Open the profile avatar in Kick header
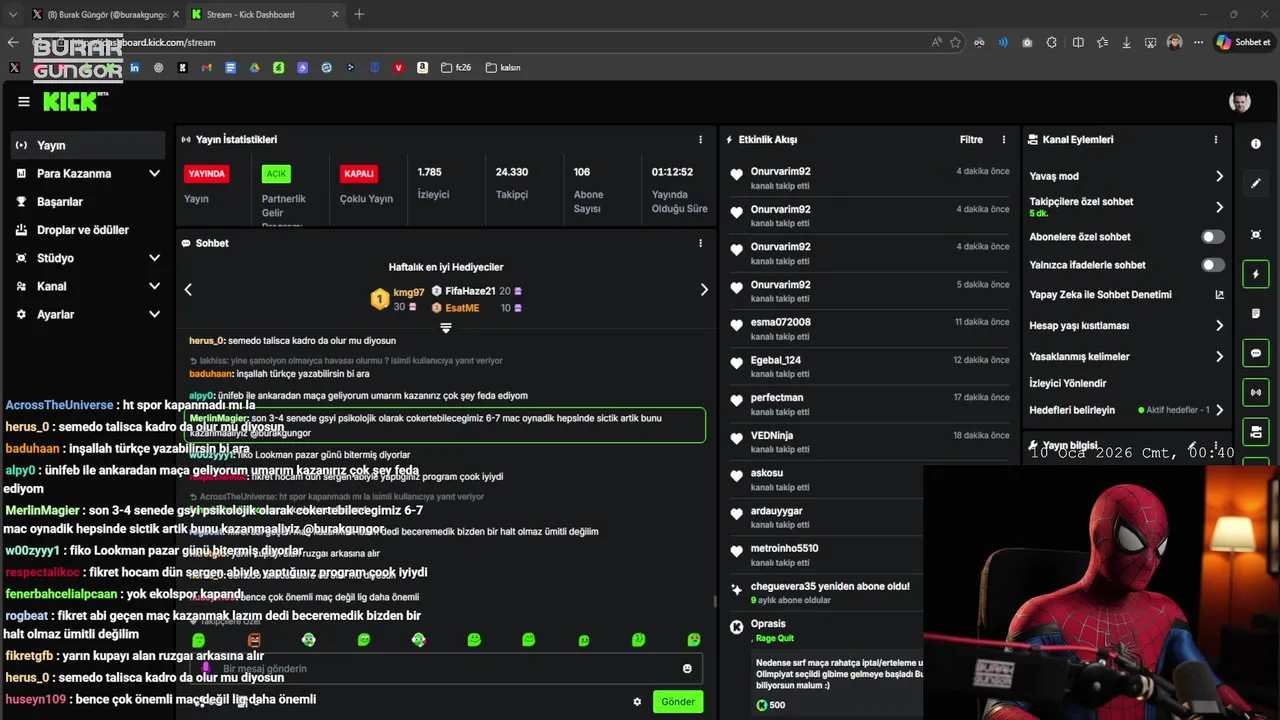 click(x=1239, y=102)
